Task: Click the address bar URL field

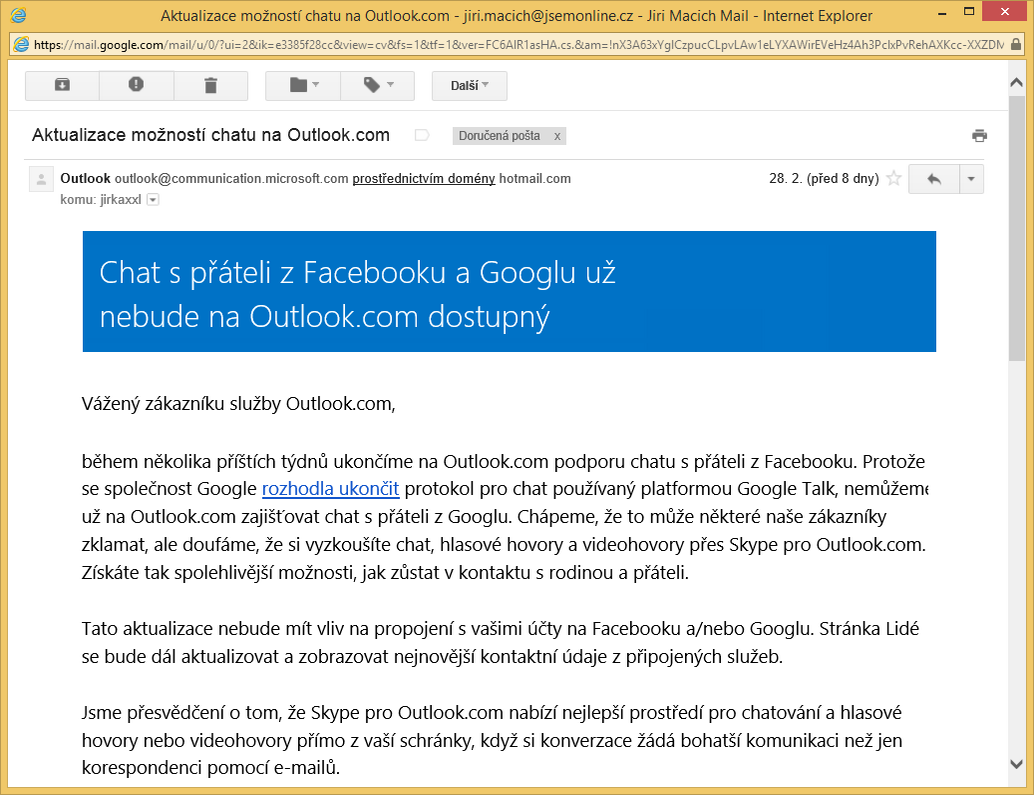Action: [520, 45]
